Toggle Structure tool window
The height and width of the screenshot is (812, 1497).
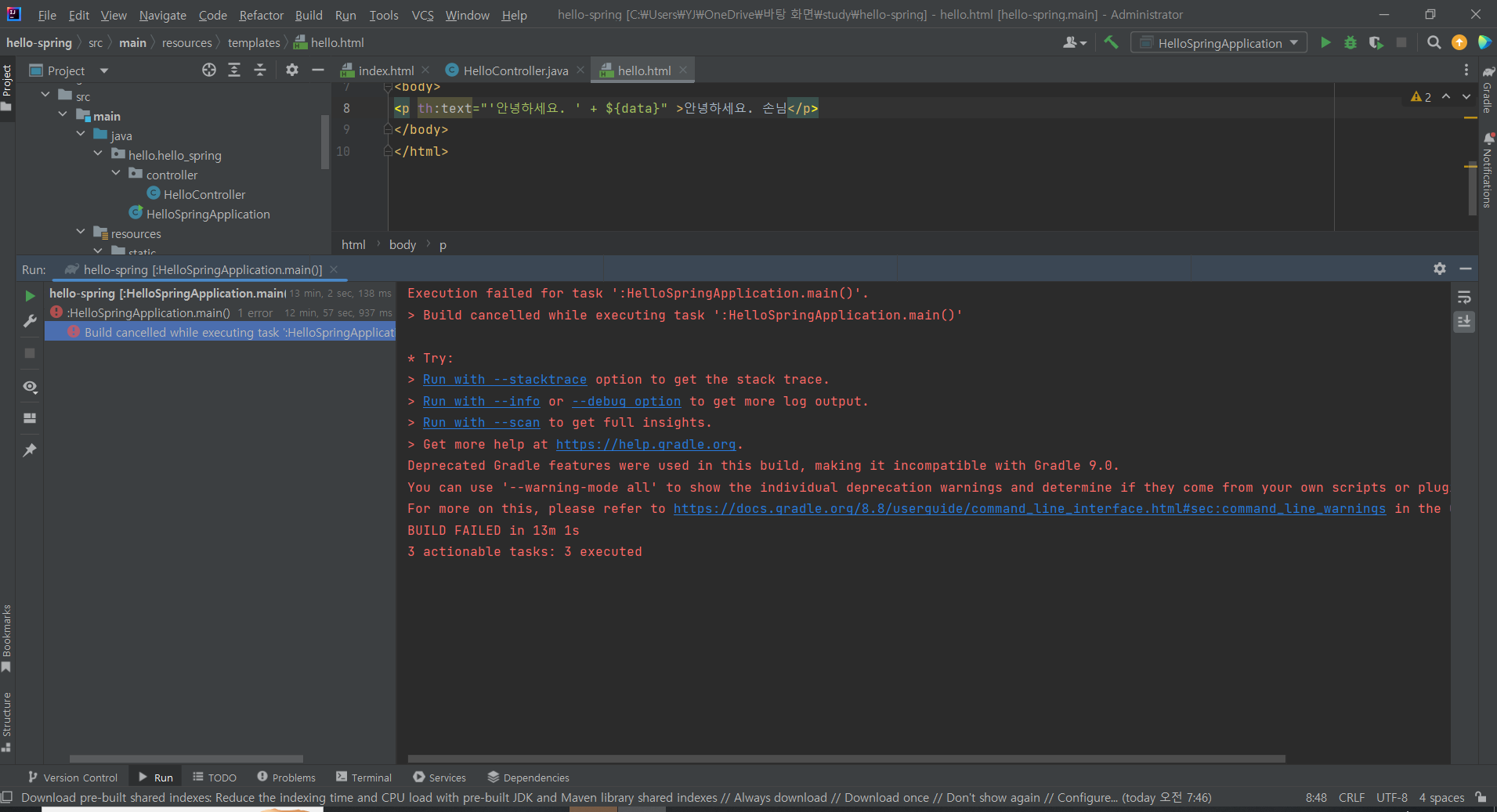(x=7, y=721)
